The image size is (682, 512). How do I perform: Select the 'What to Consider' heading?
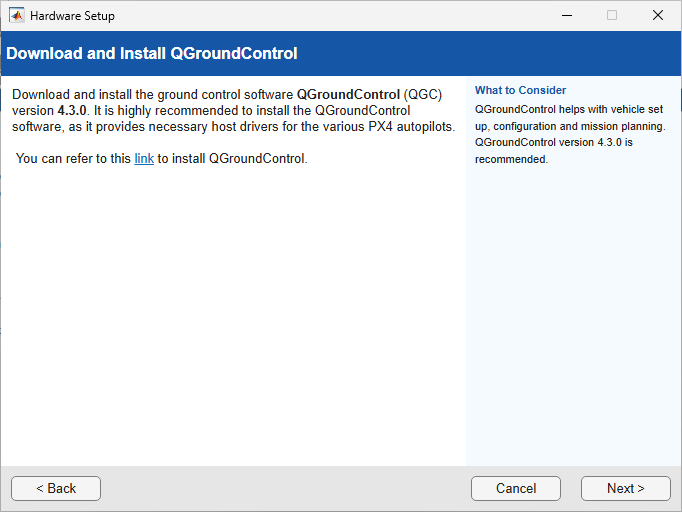pyautogui.click(x=520, y=90)
